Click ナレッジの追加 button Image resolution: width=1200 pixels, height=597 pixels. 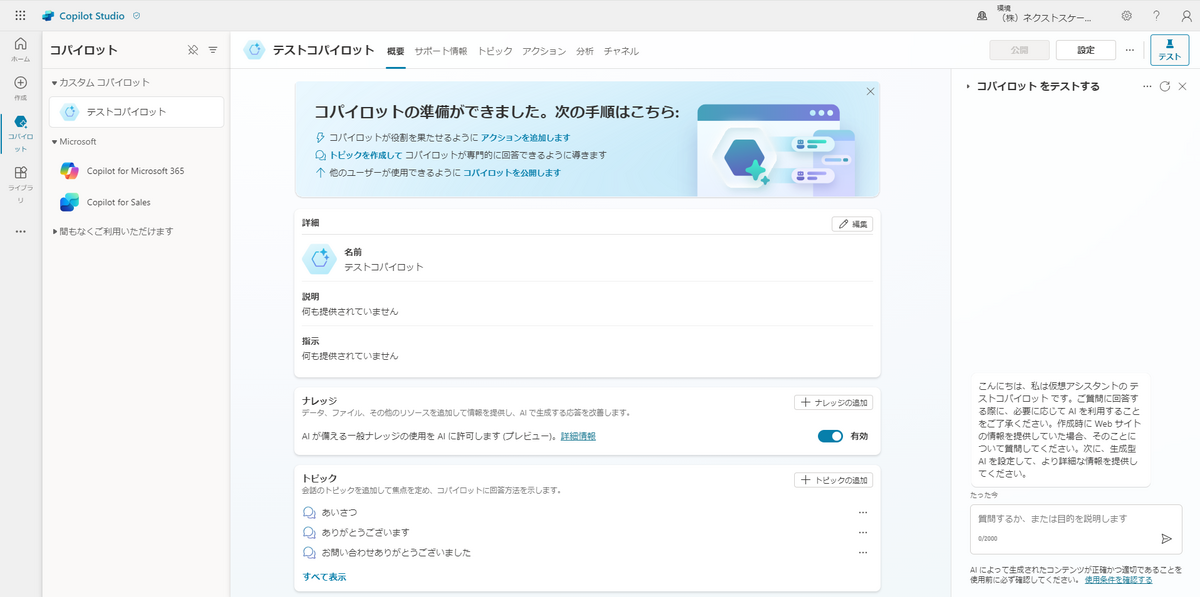[833, 402]
